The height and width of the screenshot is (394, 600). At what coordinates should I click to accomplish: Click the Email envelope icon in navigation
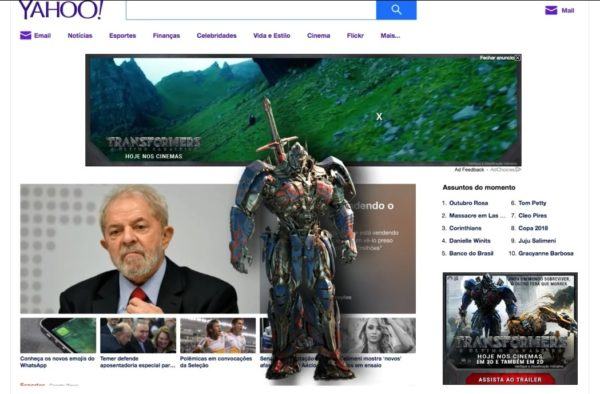coord(26,35)
